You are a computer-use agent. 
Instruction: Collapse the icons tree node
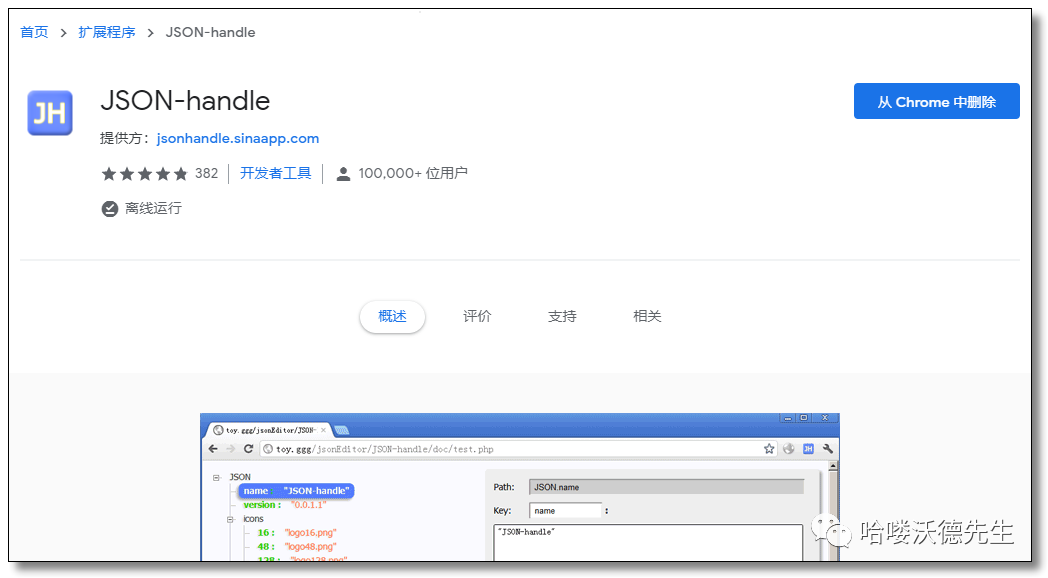click(x=230, y=519)
